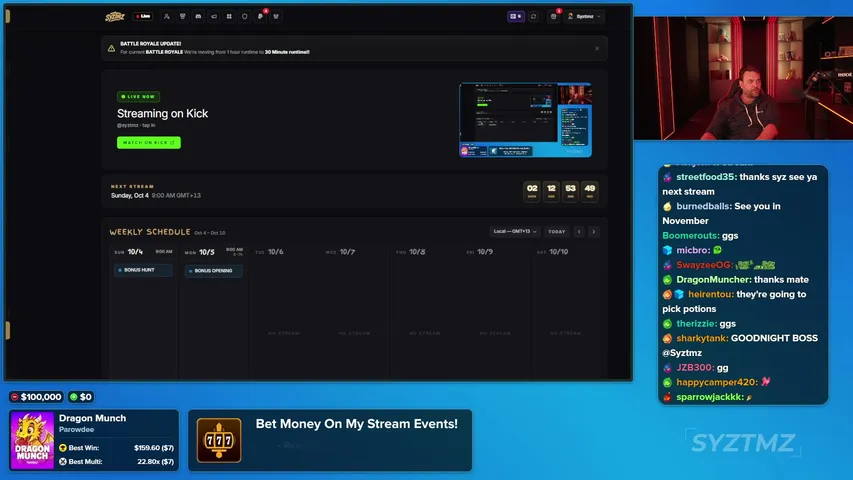The image size is (853, 480).
Task: Open the navbar icon with red badge beside the shield
Action: (261, 16)
